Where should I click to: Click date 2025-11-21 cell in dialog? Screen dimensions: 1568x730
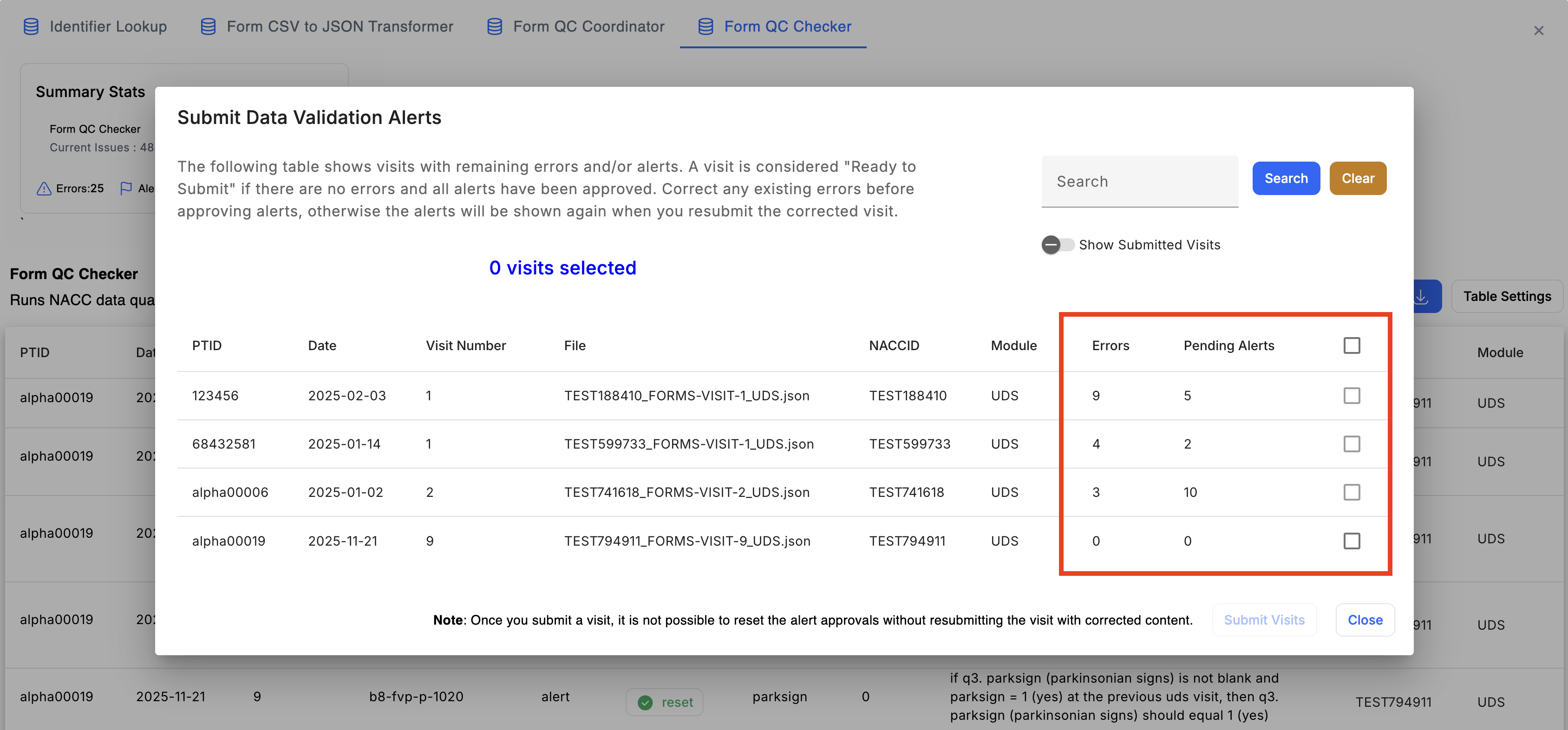343,541
